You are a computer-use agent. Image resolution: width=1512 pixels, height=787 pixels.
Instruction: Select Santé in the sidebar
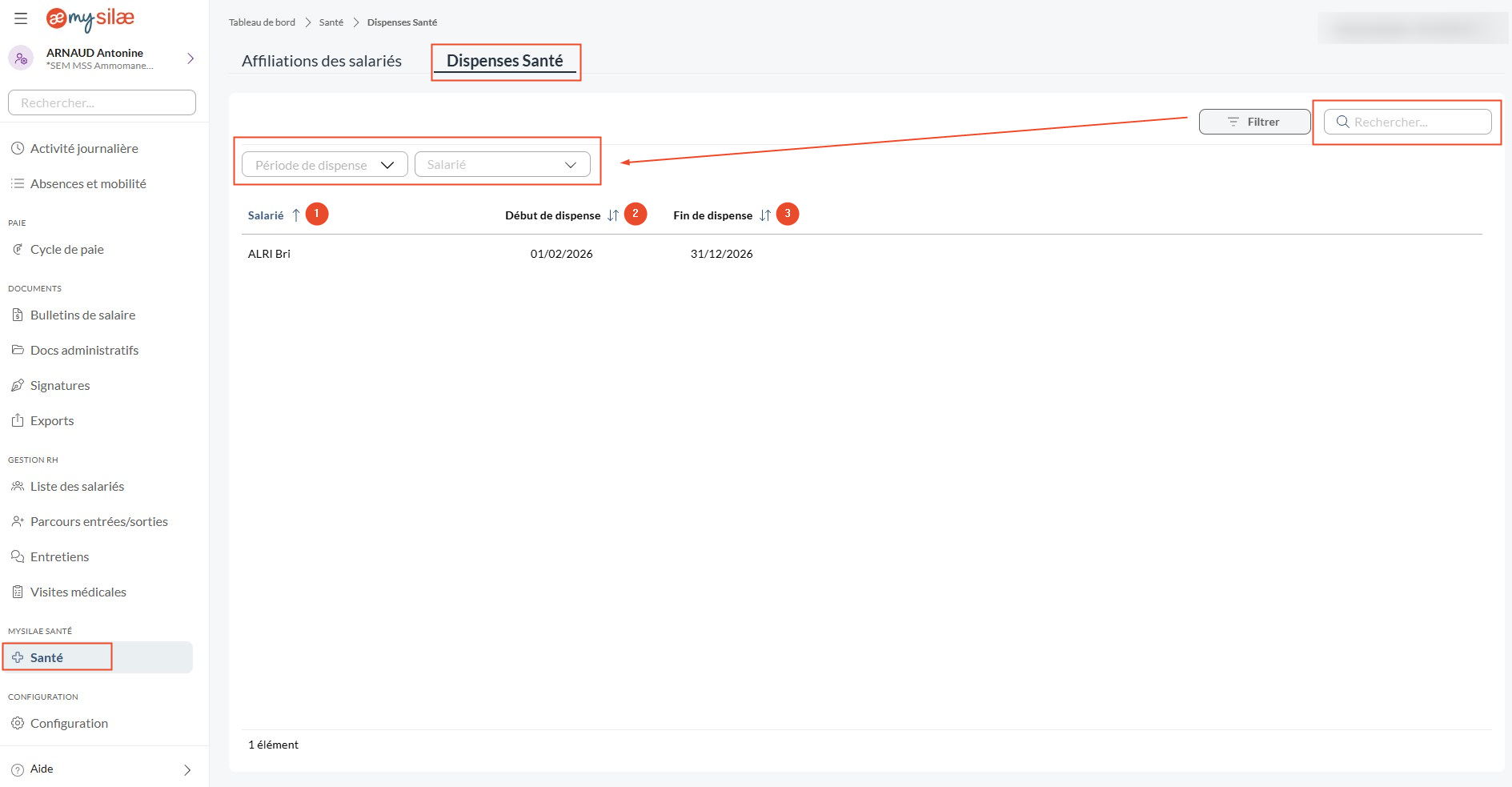(x=97, y=657)
